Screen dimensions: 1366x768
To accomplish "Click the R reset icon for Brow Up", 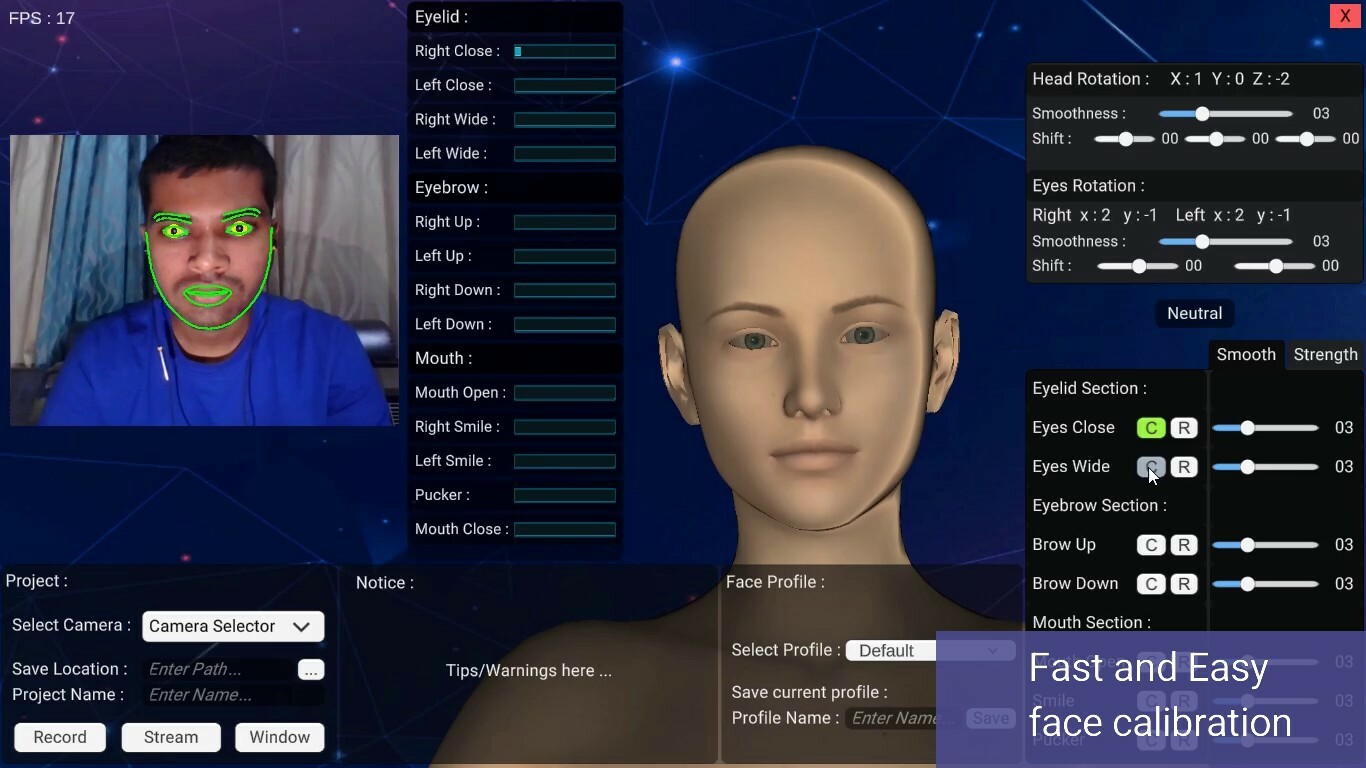I will [x=1184, y=545].
